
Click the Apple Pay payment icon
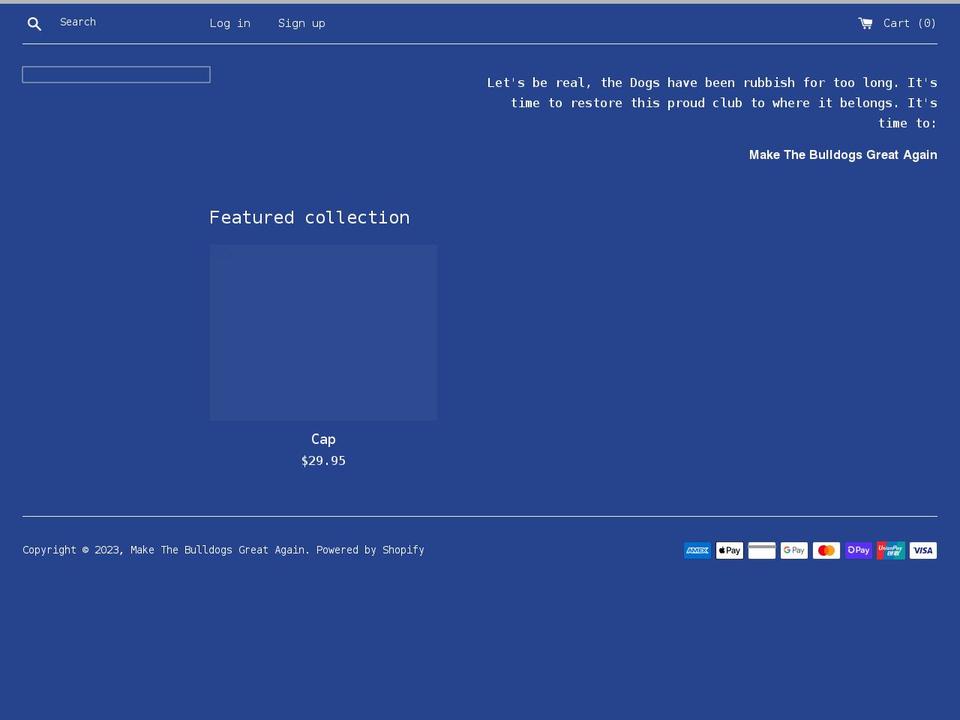tap(729, 550)
